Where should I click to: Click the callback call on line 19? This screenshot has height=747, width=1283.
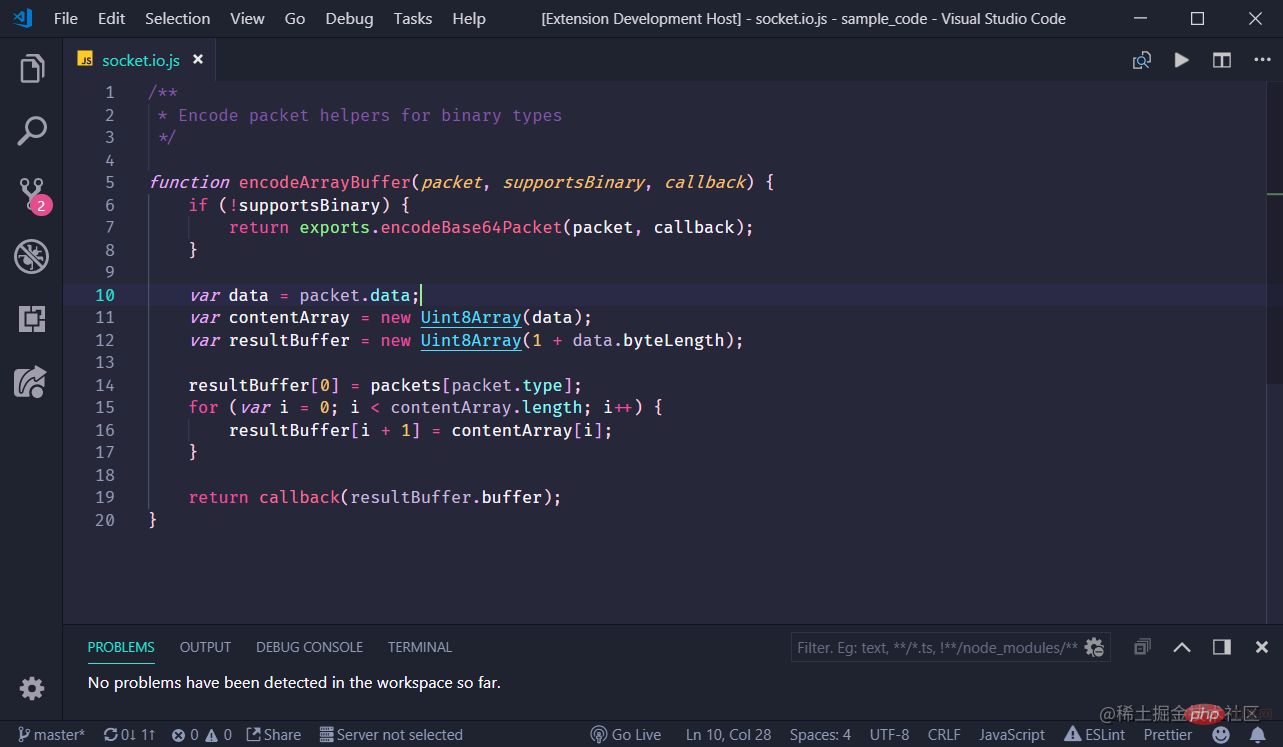point(299,497)
